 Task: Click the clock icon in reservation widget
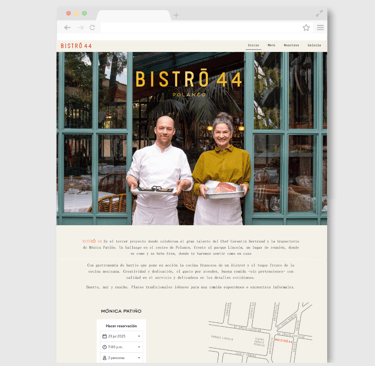pos(104,347)
